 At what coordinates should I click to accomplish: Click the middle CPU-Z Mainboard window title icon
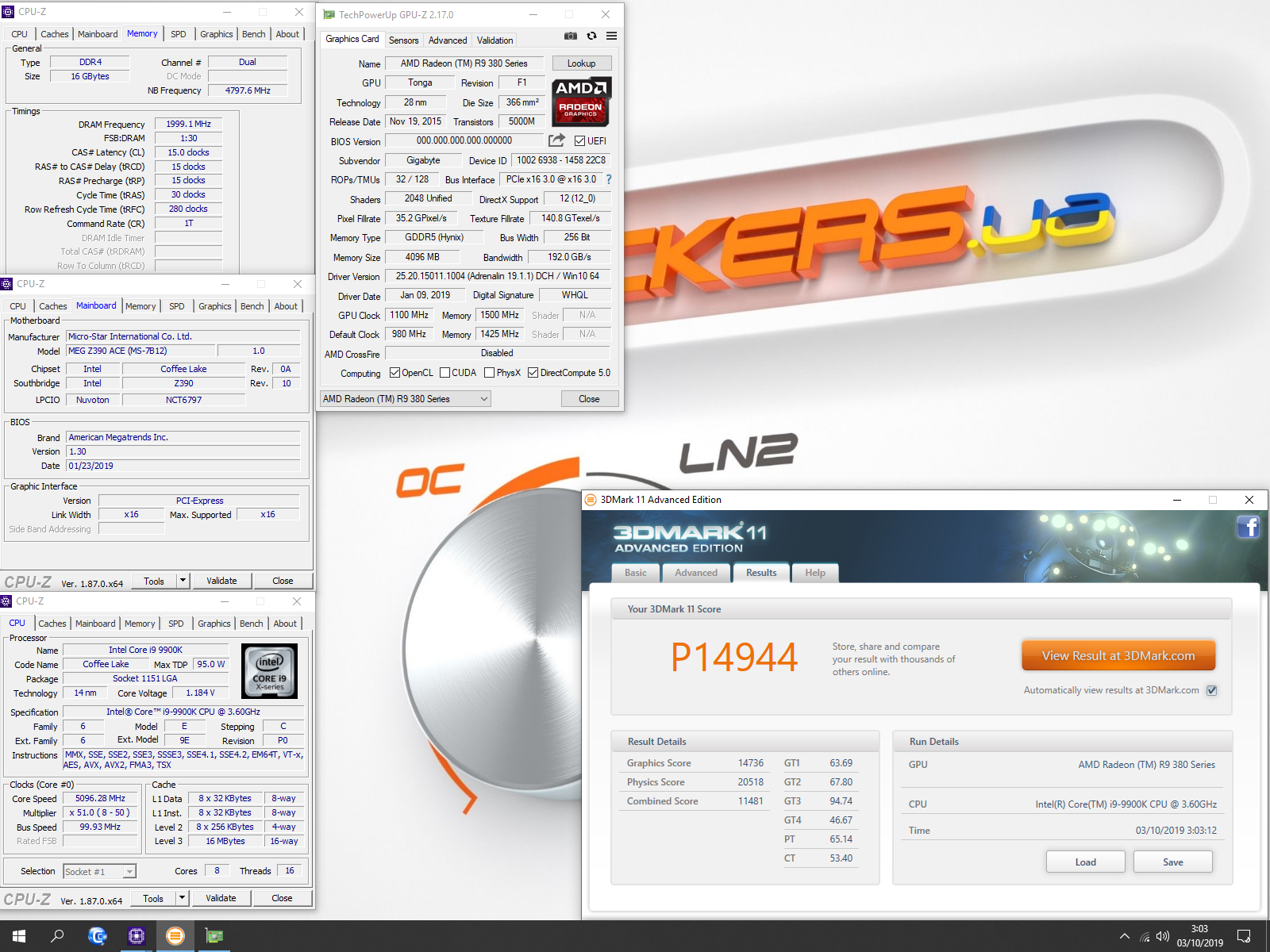click(x=7, y=284)
